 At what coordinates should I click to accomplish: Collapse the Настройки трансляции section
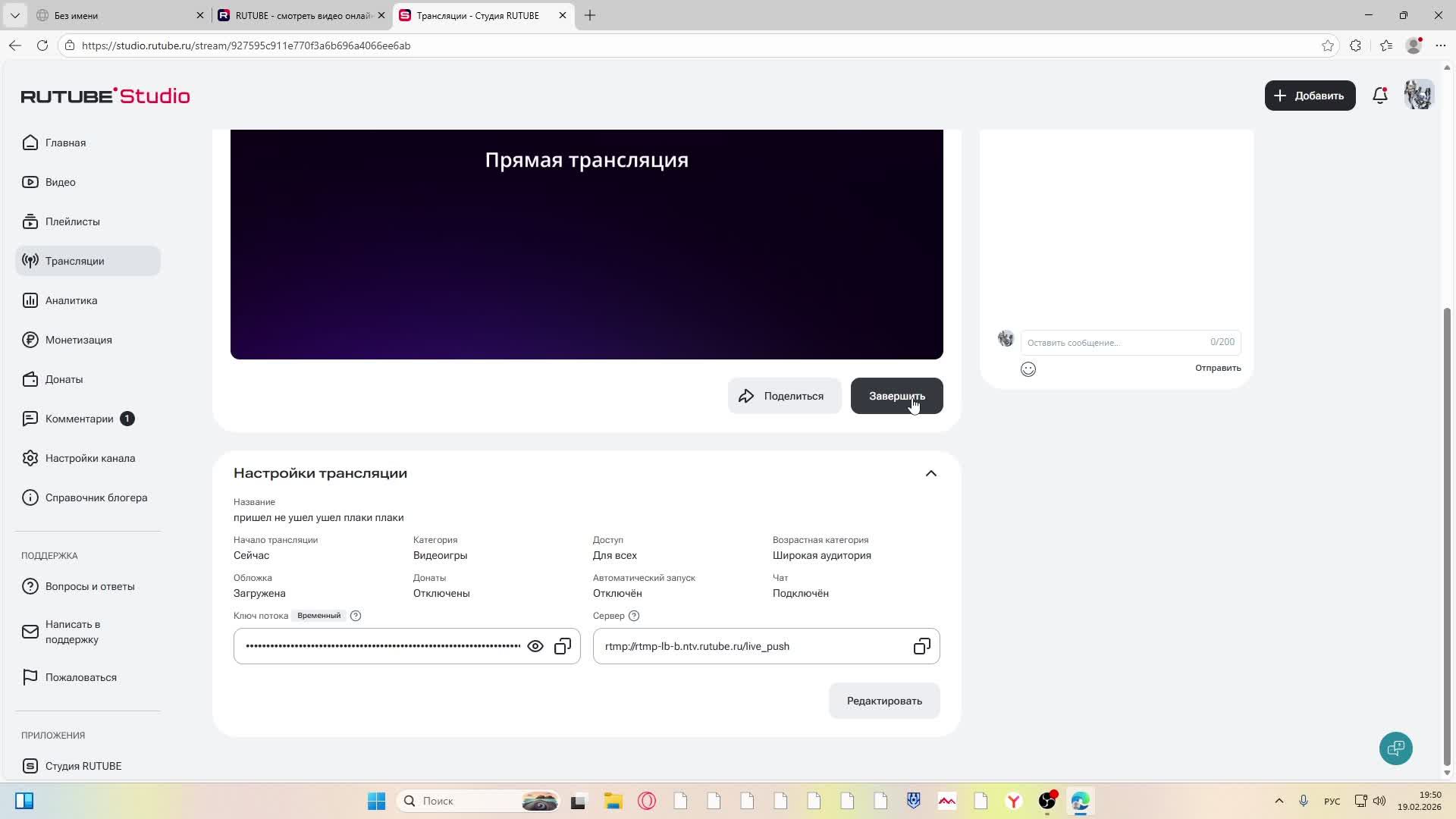click(930, 473)
